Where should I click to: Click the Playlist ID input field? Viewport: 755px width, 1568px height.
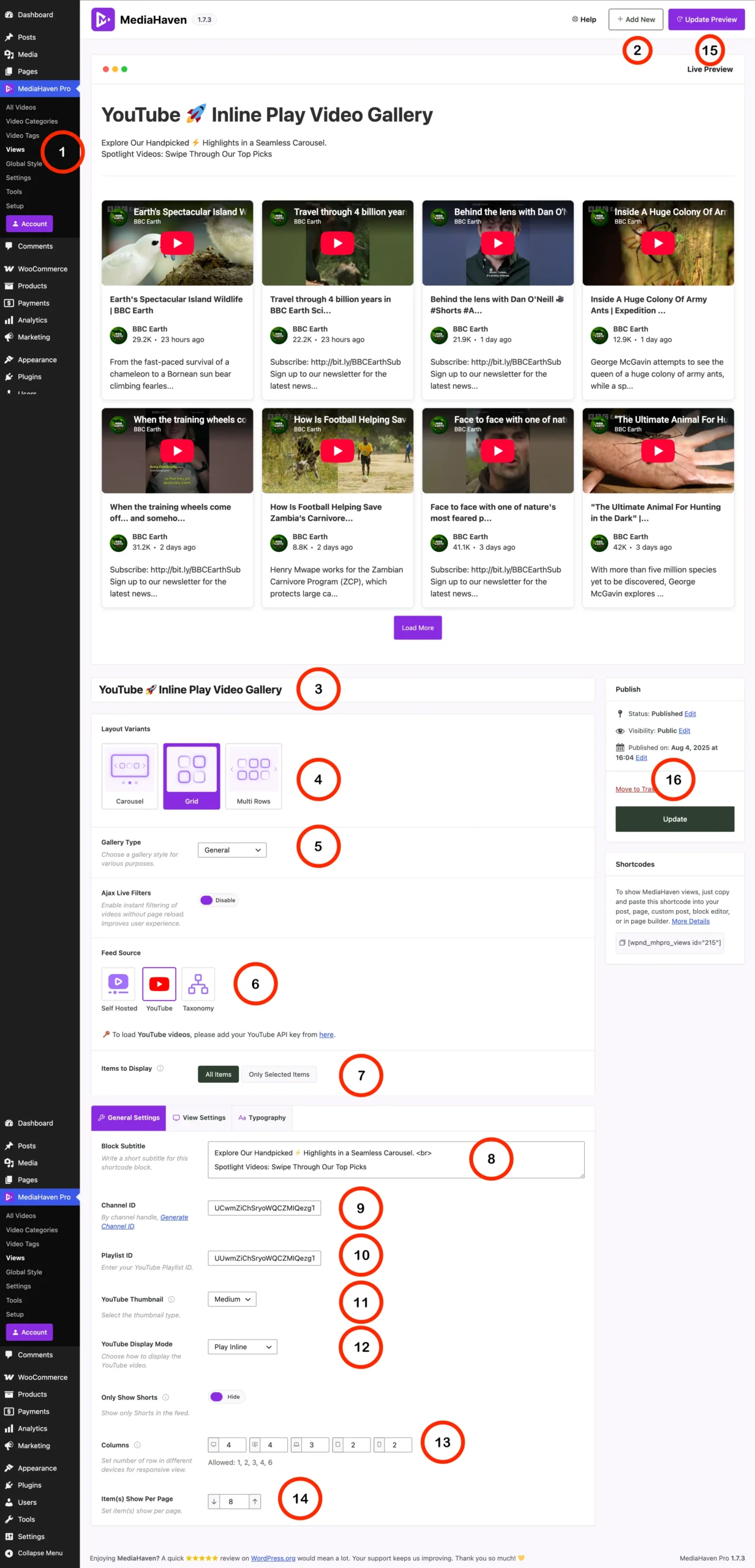pyautogui.click(x=265, y=1258)
